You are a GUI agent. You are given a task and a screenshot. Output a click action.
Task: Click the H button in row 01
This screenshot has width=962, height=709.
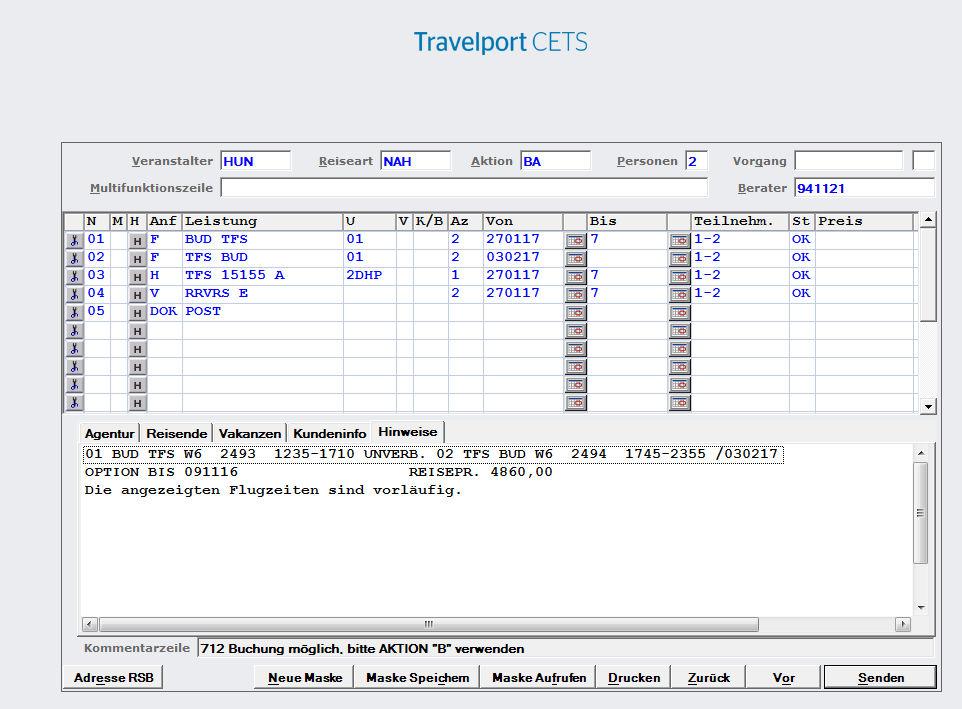(137, 241)
